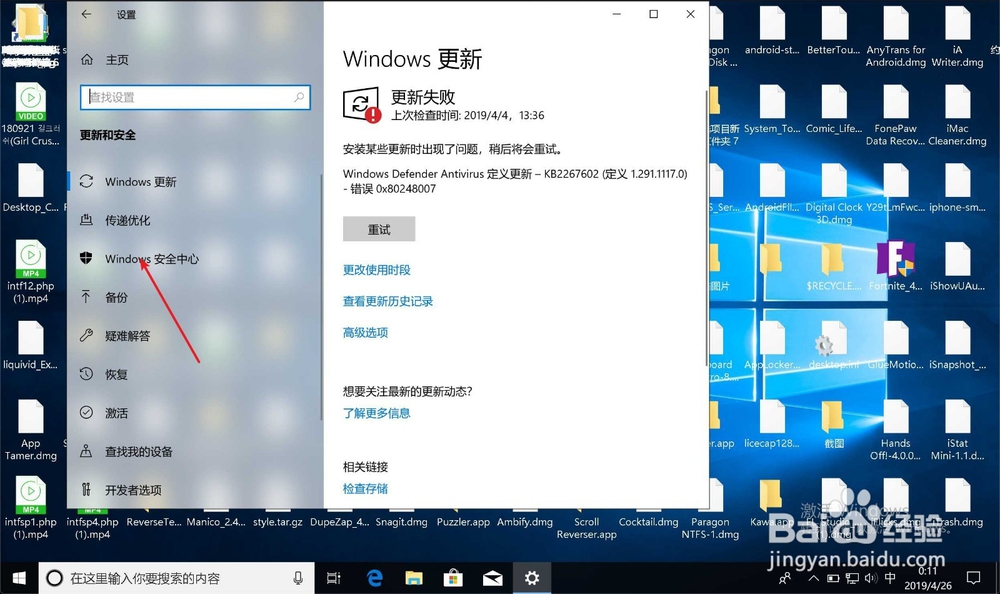Viewport: 1000px width, 594px height.
Task: Select the desktop.ini file icon
Action: (x=834, y=345)
